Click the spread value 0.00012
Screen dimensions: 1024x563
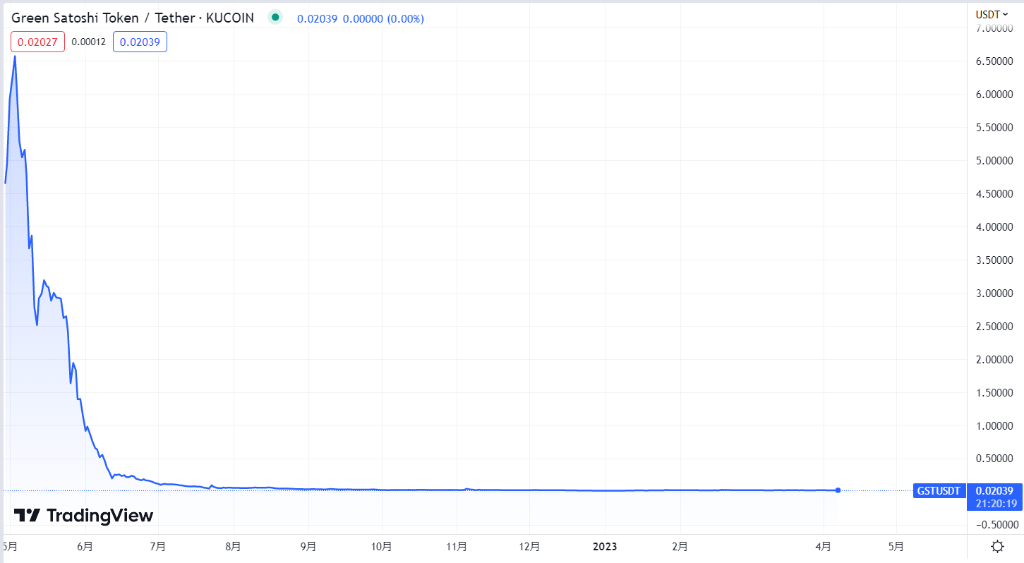pyautogui.click(x=88, y=42)
